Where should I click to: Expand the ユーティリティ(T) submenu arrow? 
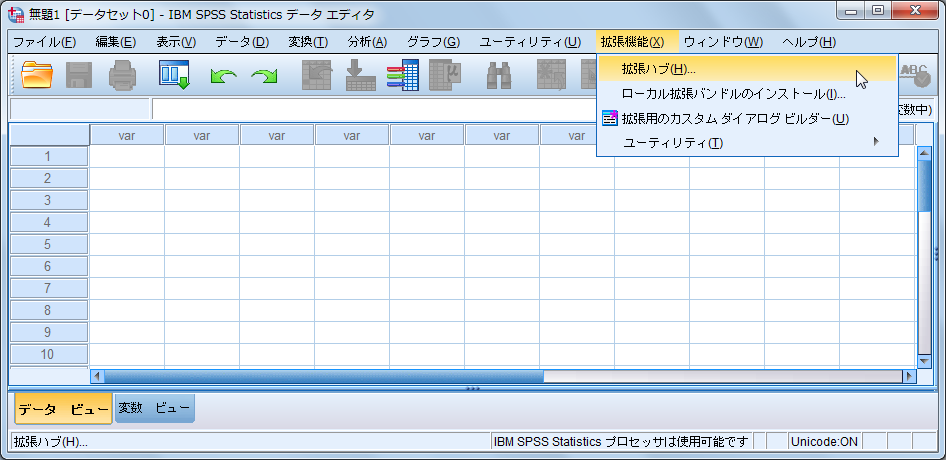pyautogui.click(x=876, y=142)
